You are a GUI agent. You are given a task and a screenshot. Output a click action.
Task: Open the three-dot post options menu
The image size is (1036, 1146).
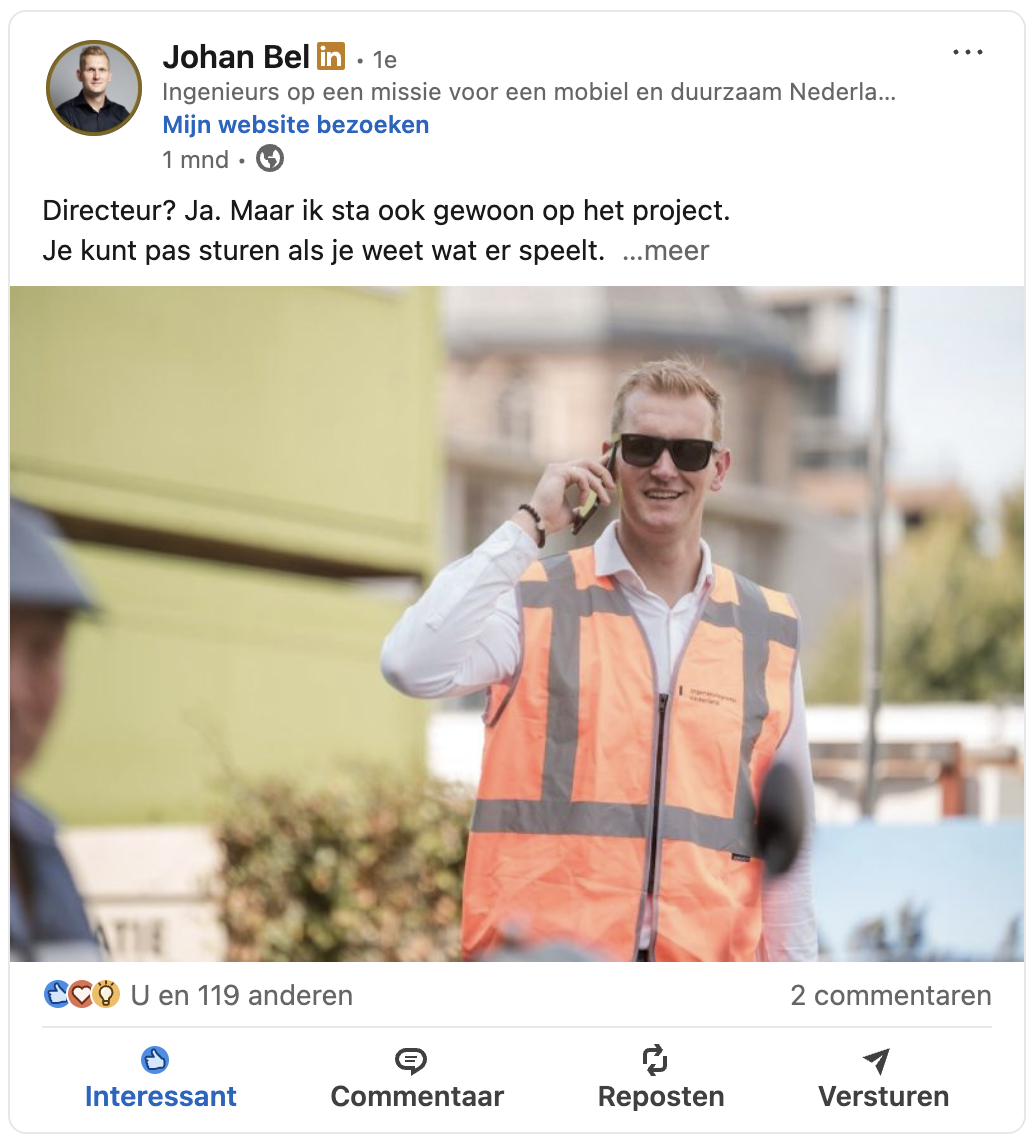967,53
